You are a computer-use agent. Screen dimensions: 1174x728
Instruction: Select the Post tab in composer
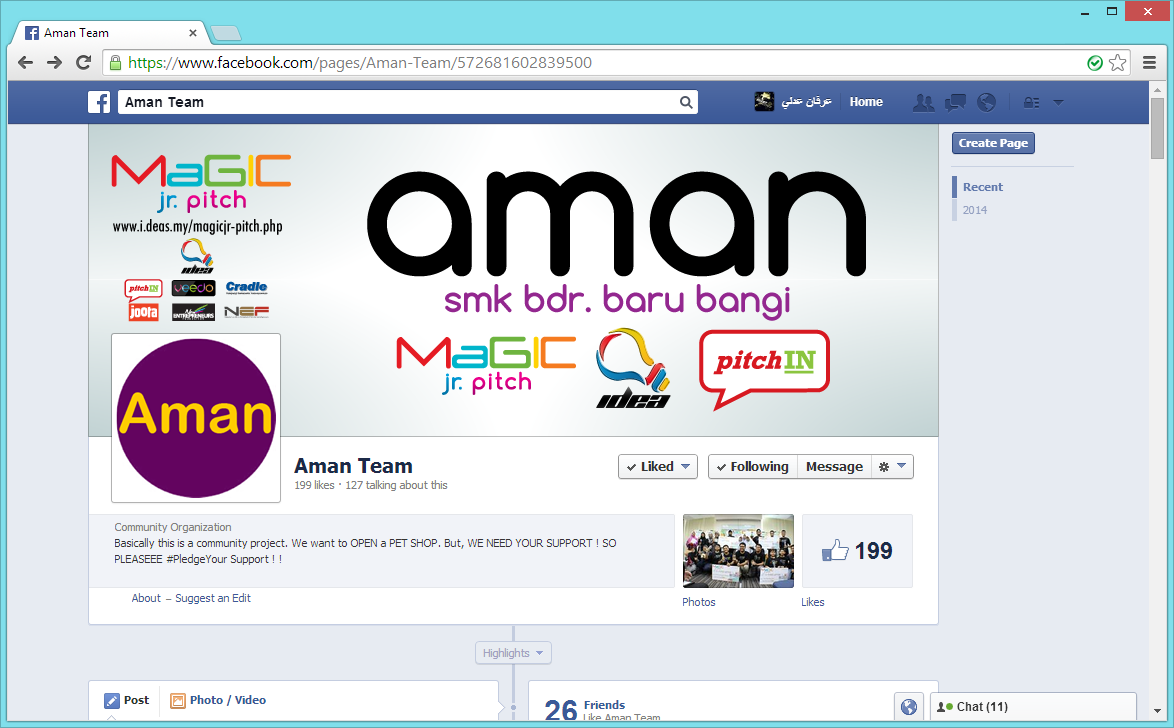[x=127, y=700]
